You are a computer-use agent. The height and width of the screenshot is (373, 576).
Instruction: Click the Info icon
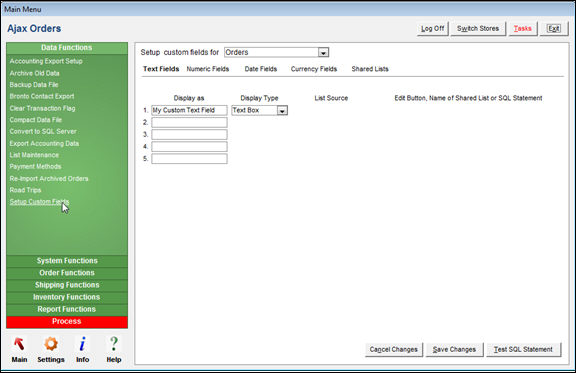click(x=83, y=344)
